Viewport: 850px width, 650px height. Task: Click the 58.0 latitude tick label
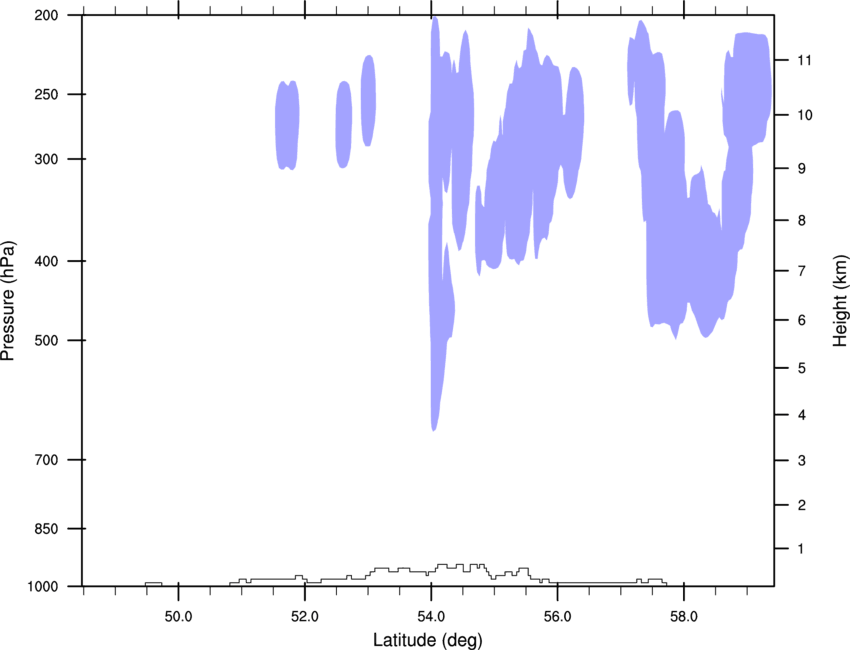coord(684,617)
